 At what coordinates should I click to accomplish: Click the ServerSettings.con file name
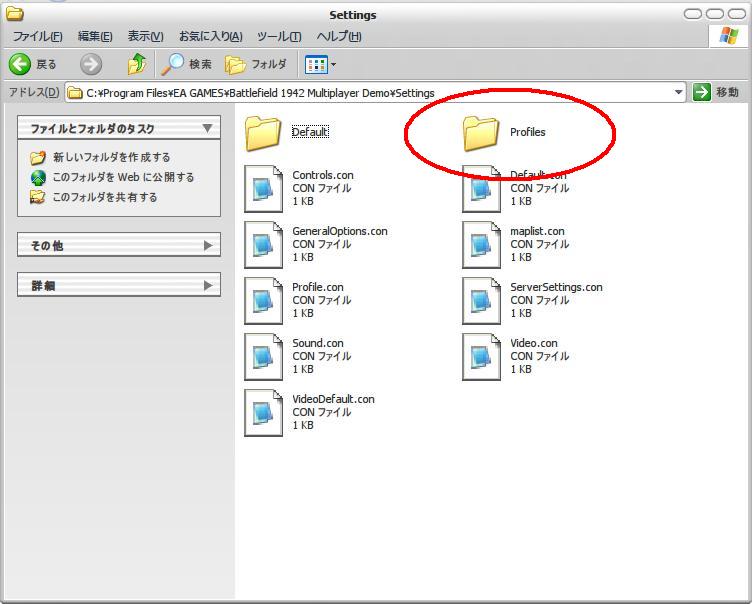tap(556, 287)
